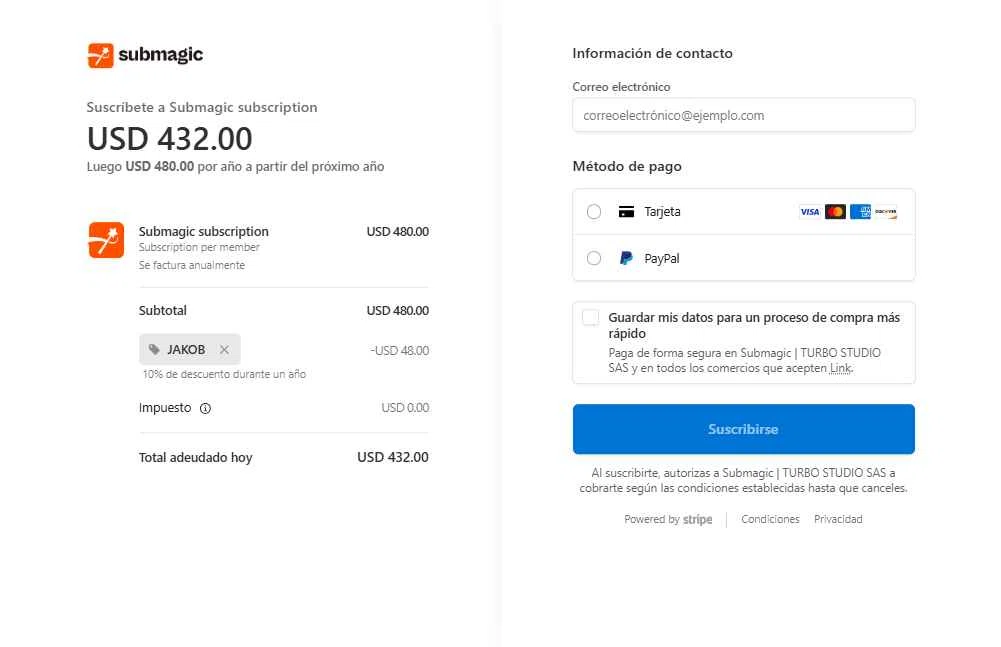Image resolution: width=1001 pixels, height=647 pixels.
Task: Show tax info via Impuesto icon
Action: [206, 408]
